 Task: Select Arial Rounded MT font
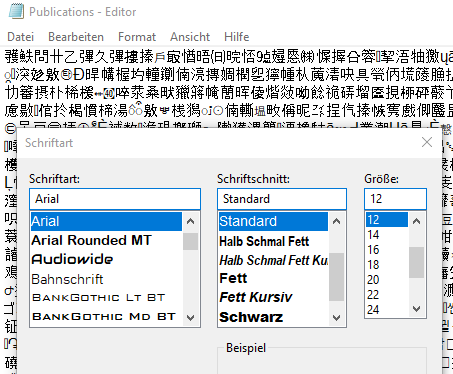(106, 240)
